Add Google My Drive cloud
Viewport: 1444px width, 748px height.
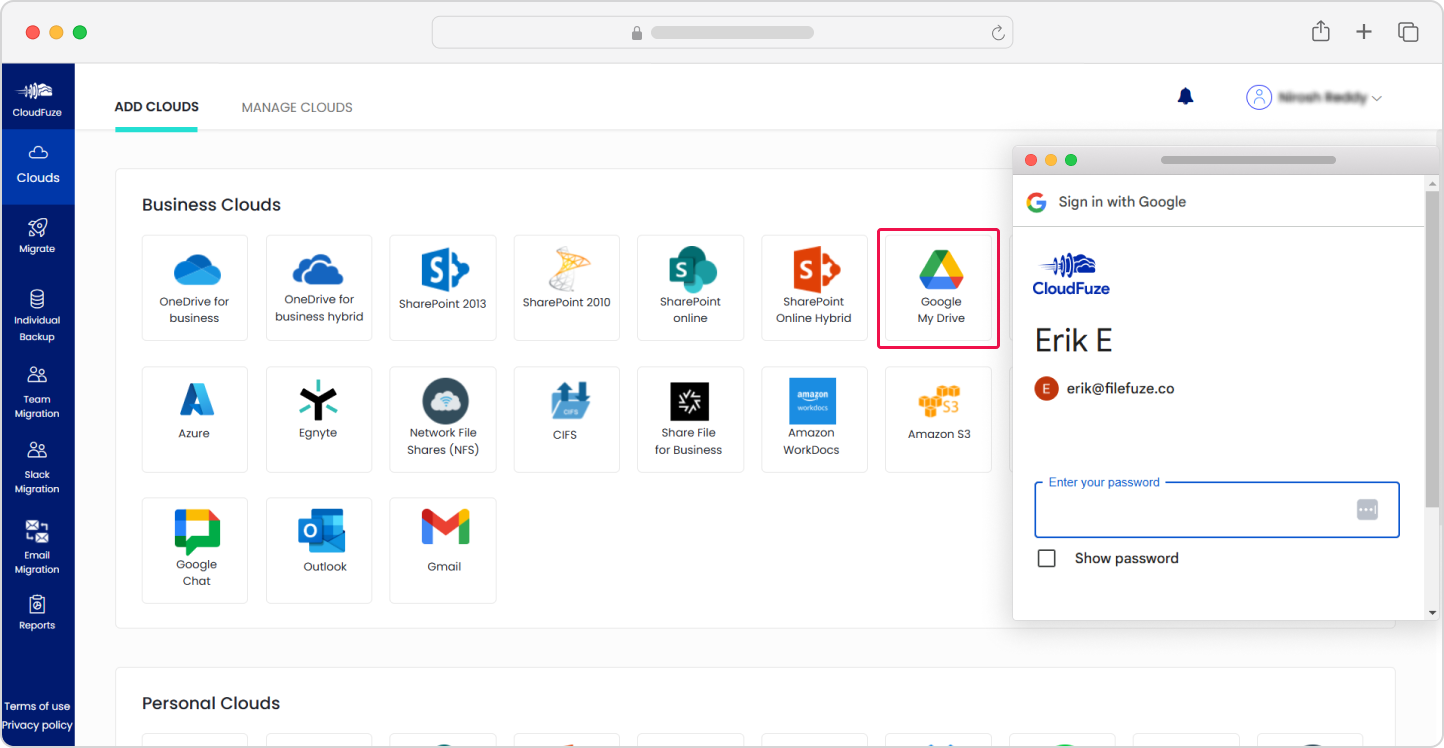coord(939,288)
